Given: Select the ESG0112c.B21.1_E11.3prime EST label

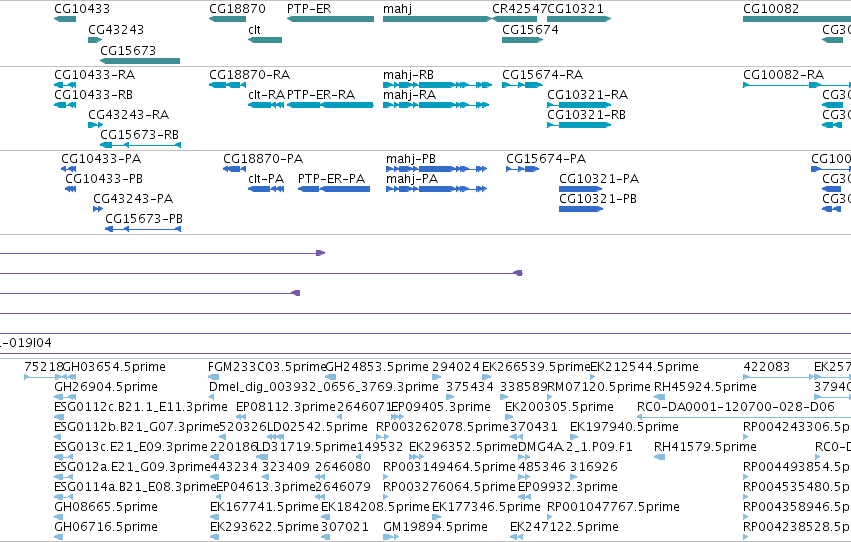Looking at the screenshot, I should click(141, 407).
